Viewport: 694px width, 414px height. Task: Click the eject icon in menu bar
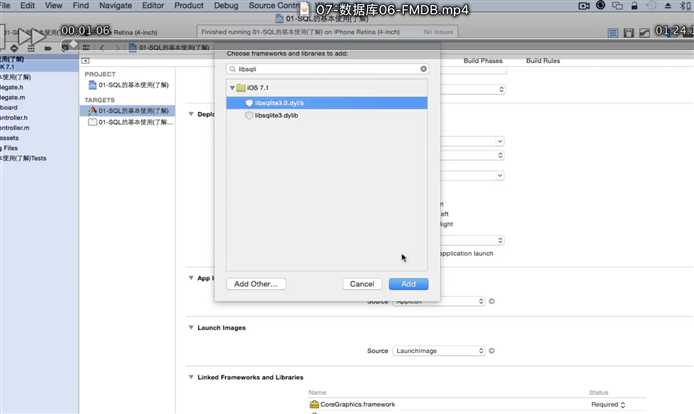[x=668, y=6]
